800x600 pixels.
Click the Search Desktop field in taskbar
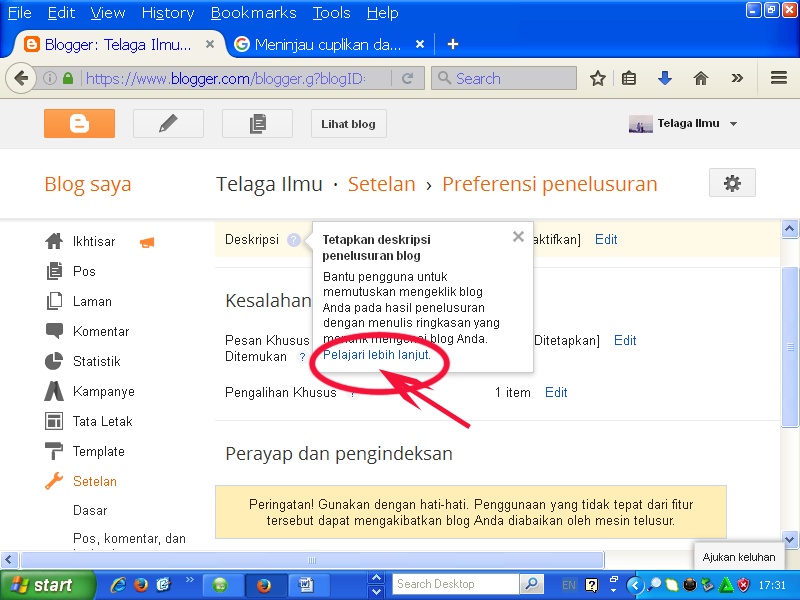tap(456, 584)
